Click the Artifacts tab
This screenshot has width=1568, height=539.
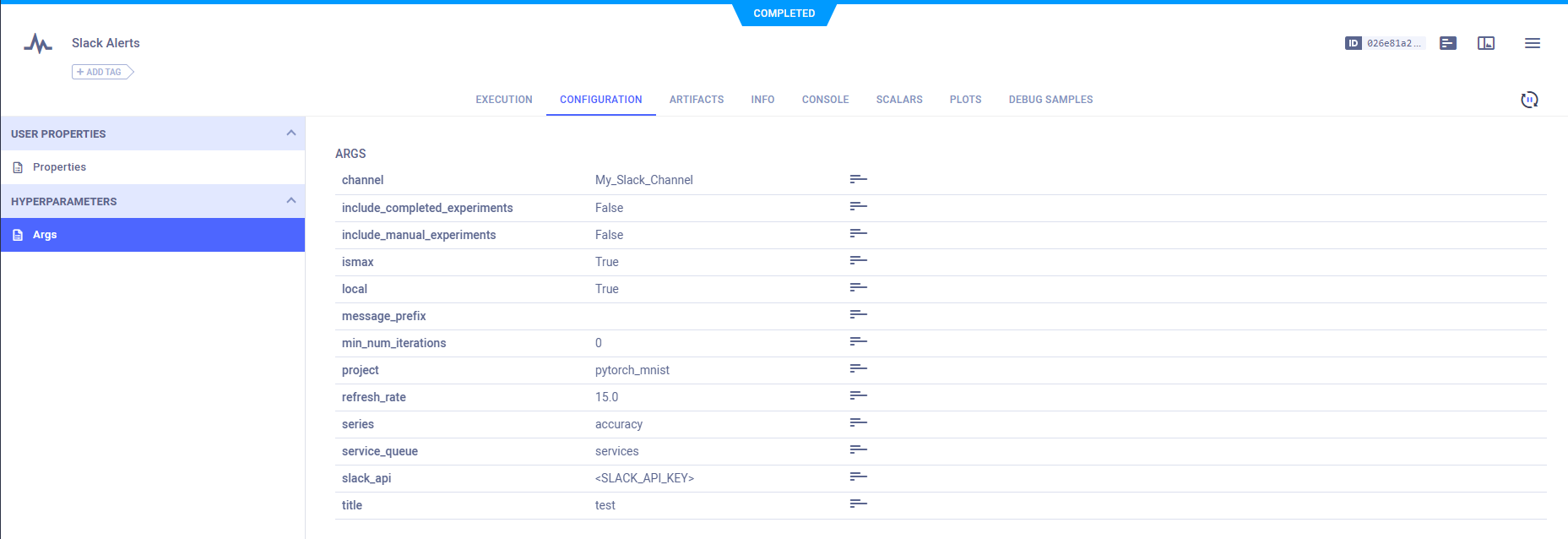coord(696,100)
